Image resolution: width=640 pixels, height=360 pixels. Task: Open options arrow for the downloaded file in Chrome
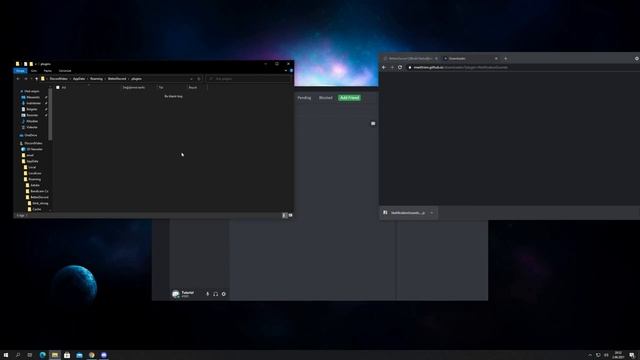pos(431,213)
